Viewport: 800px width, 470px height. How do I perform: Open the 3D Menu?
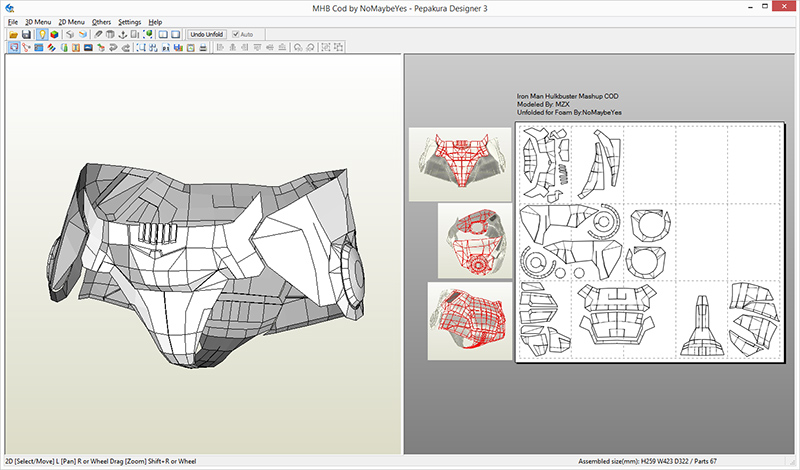(x=38, y=22)
